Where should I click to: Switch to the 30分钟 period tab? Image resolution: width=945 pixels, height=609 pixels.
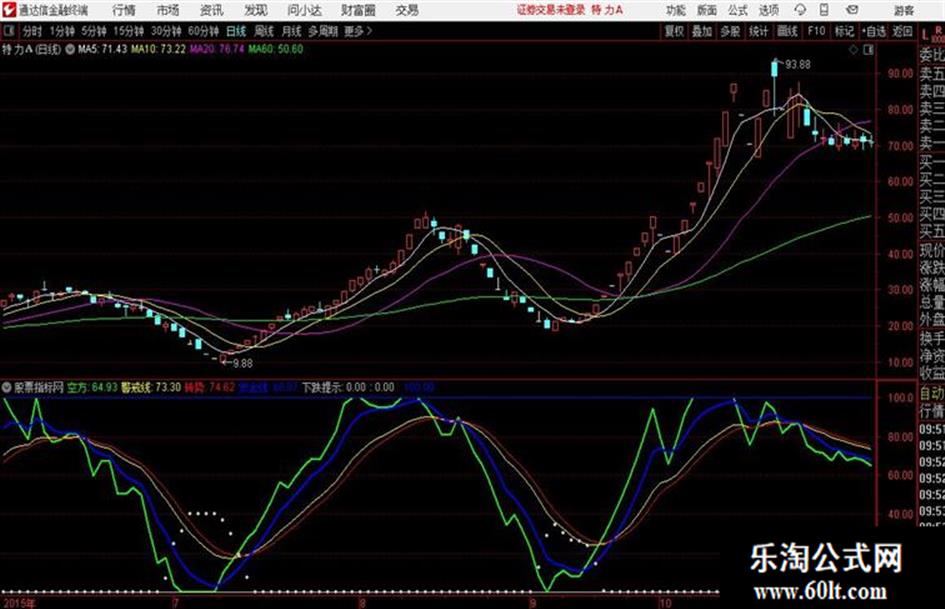pyautogui.click(x=166, y=31)
